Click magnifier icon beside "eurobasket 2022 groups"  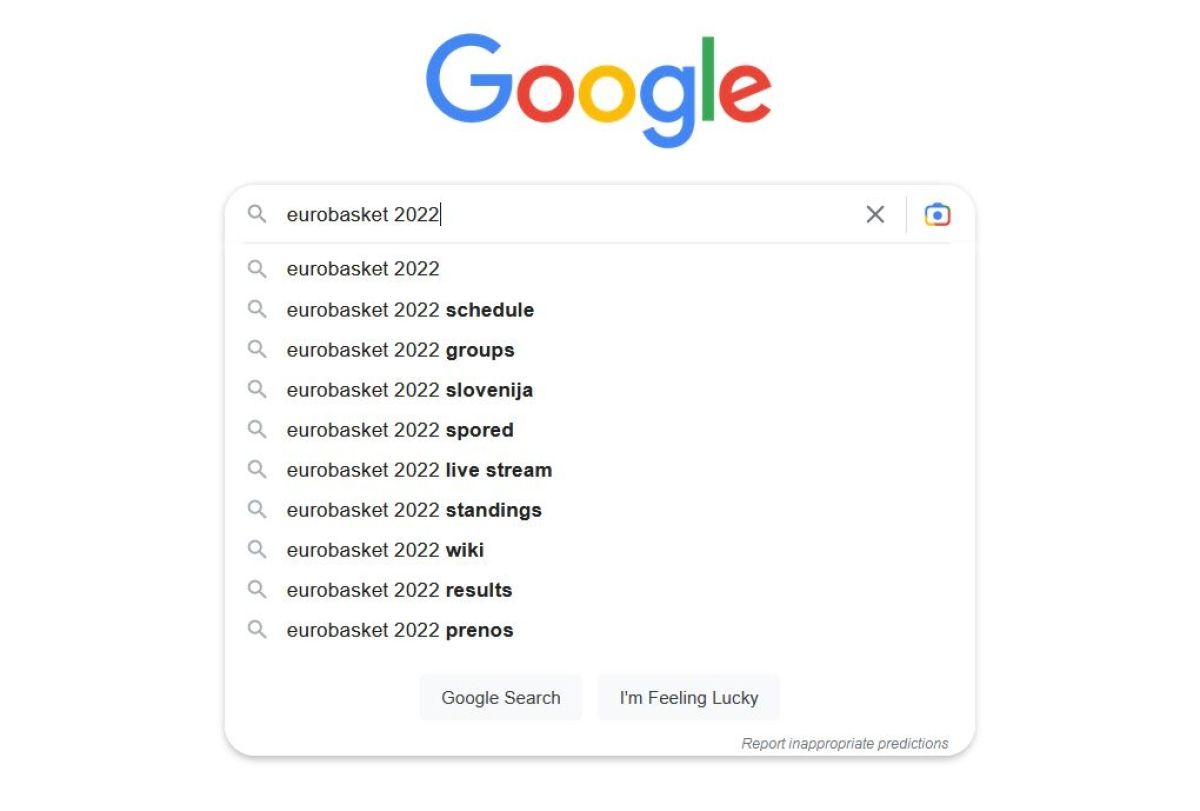point(257,350)
